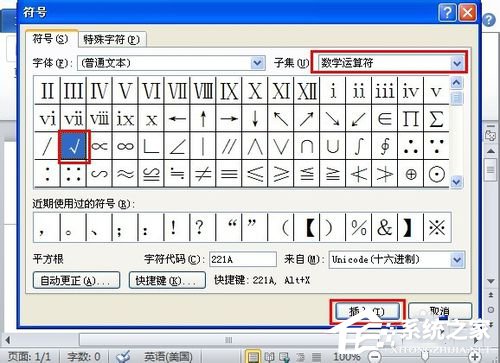Select the angle ∠ symbol

tap(177, 146)
